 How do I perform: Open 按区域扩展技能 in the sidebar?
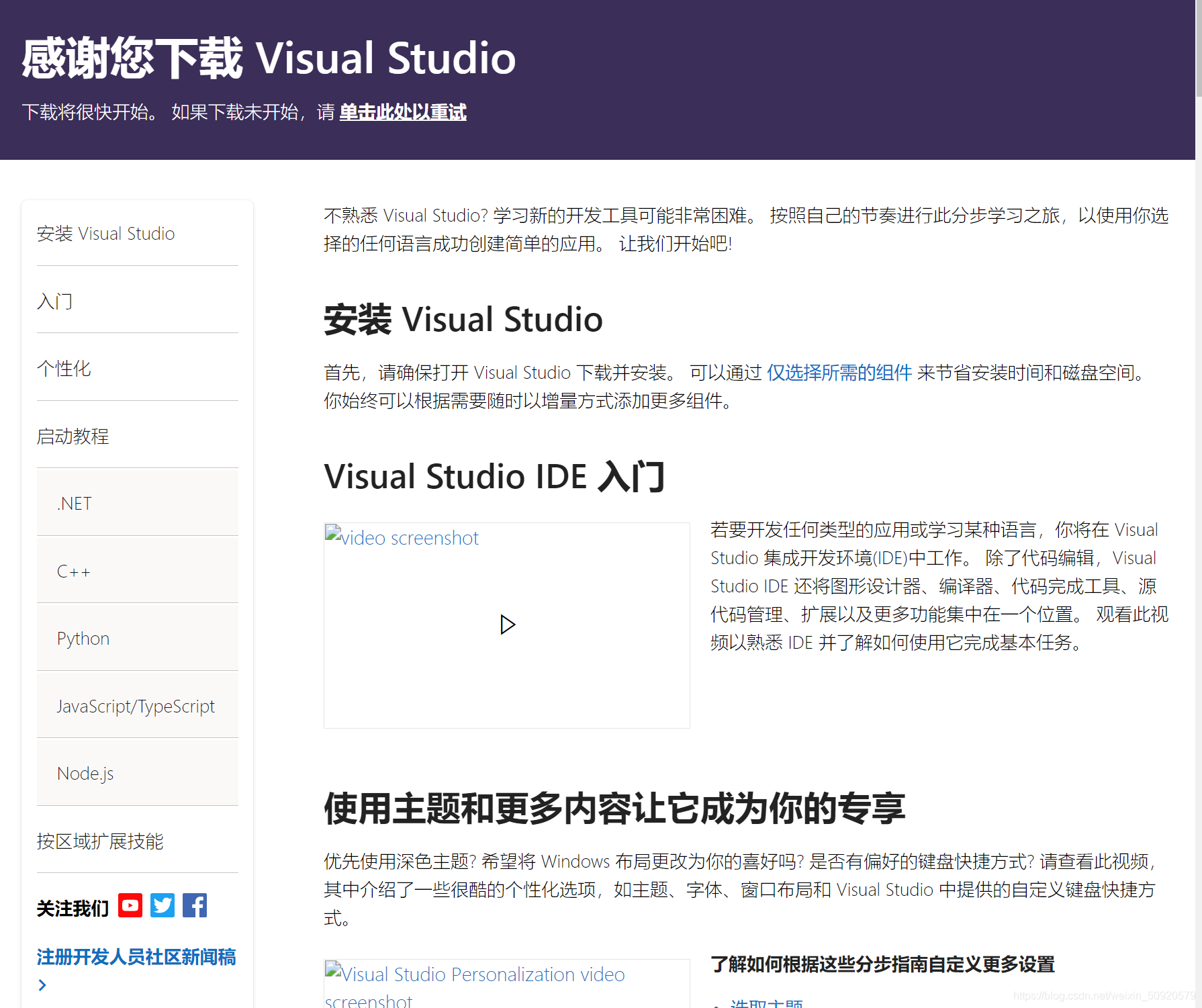100,841
